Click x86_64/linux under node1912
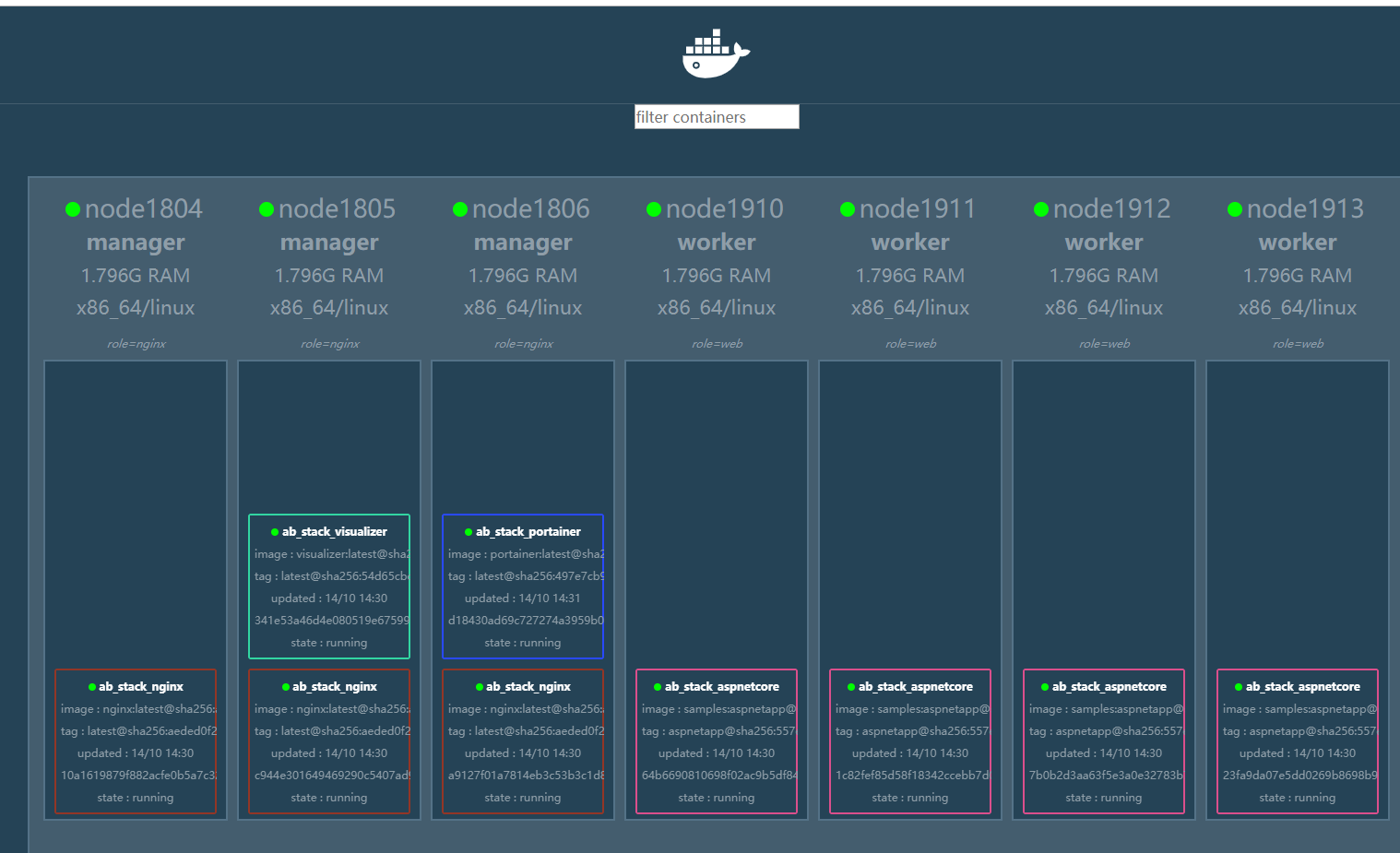This screenshot has width=1400, height=853. point(1104,308)
